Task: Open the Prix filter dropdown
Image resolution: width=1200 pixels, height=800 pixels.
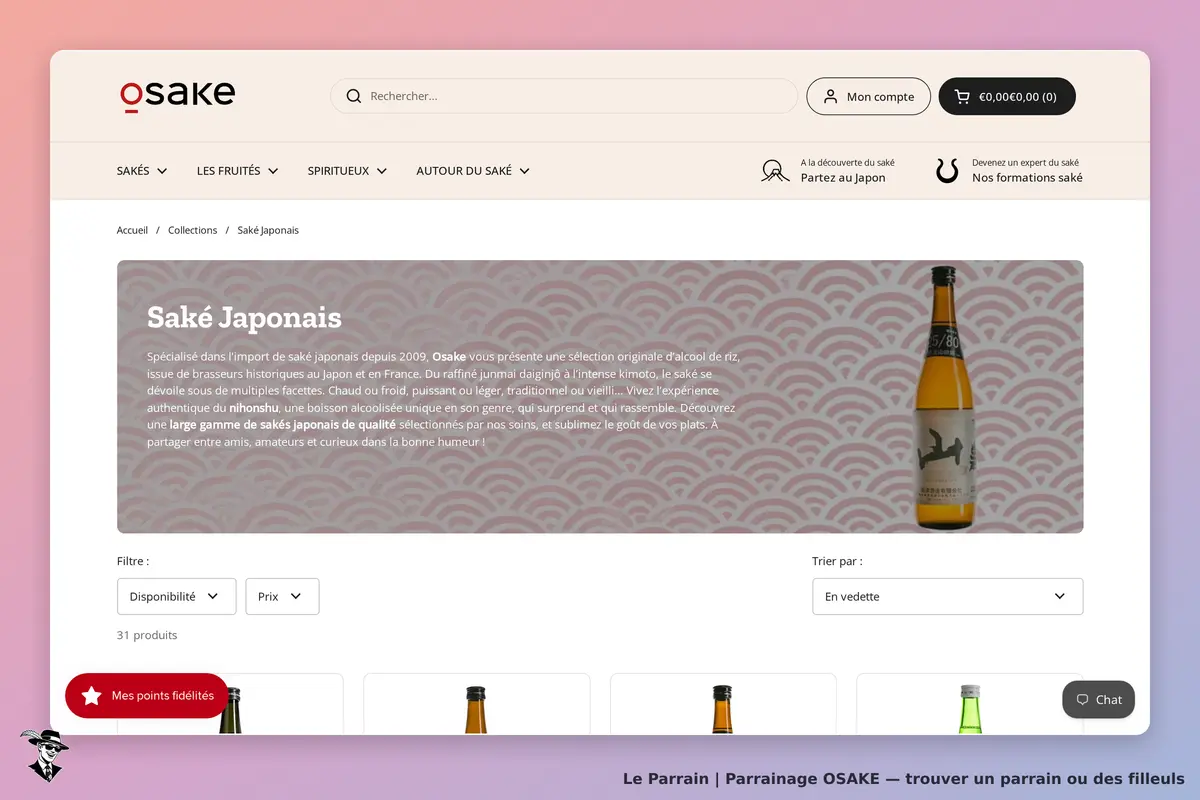Action: click(282, 596)
